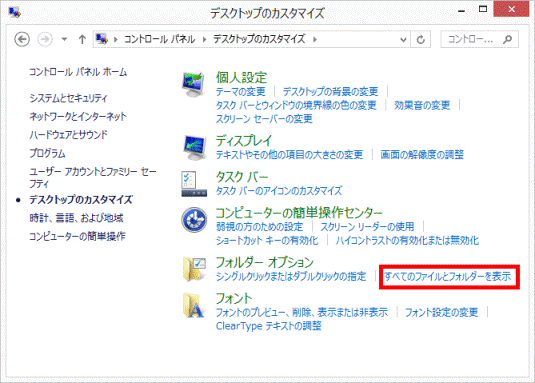Select システムとセキュリティ in sidebar

(68, 98)
